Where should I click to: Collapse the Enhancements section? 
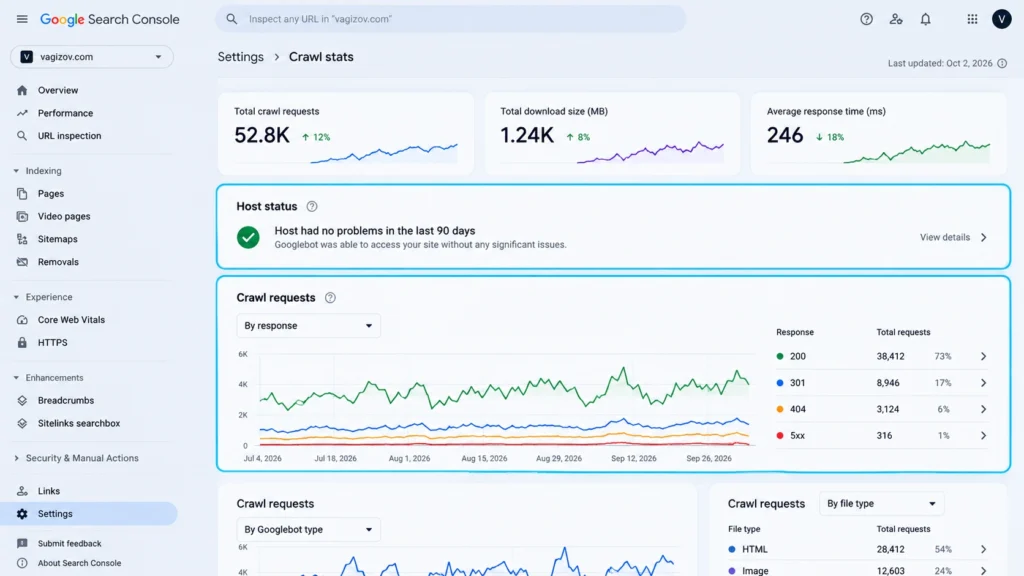click(16, 378)
